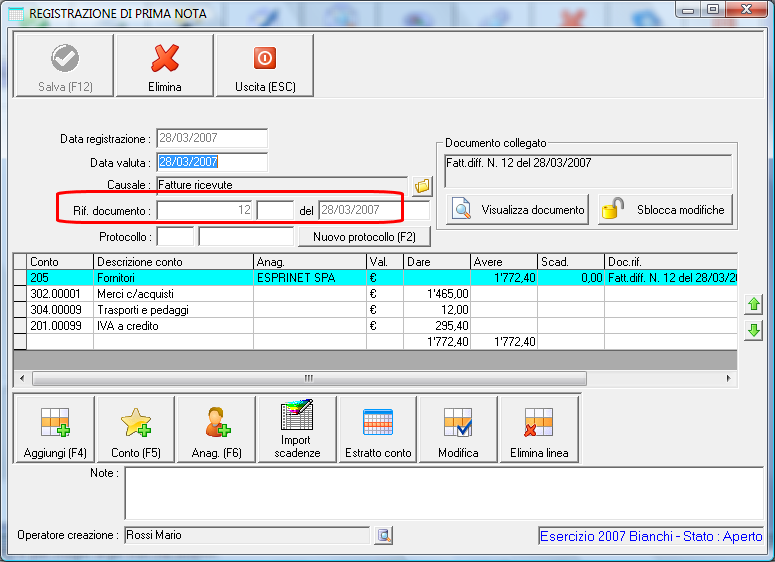
Task: Select row 201.00099 IVA a credito
Action: coord(376,326)
